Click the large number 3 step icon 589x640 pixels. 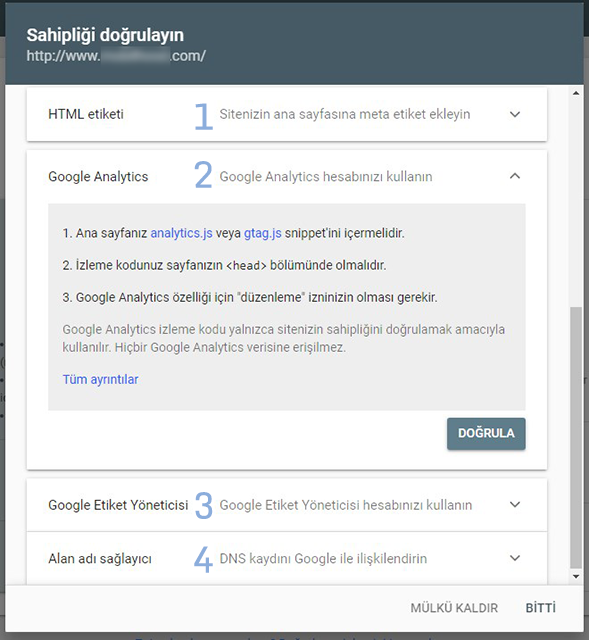click(x=204, y=505)
